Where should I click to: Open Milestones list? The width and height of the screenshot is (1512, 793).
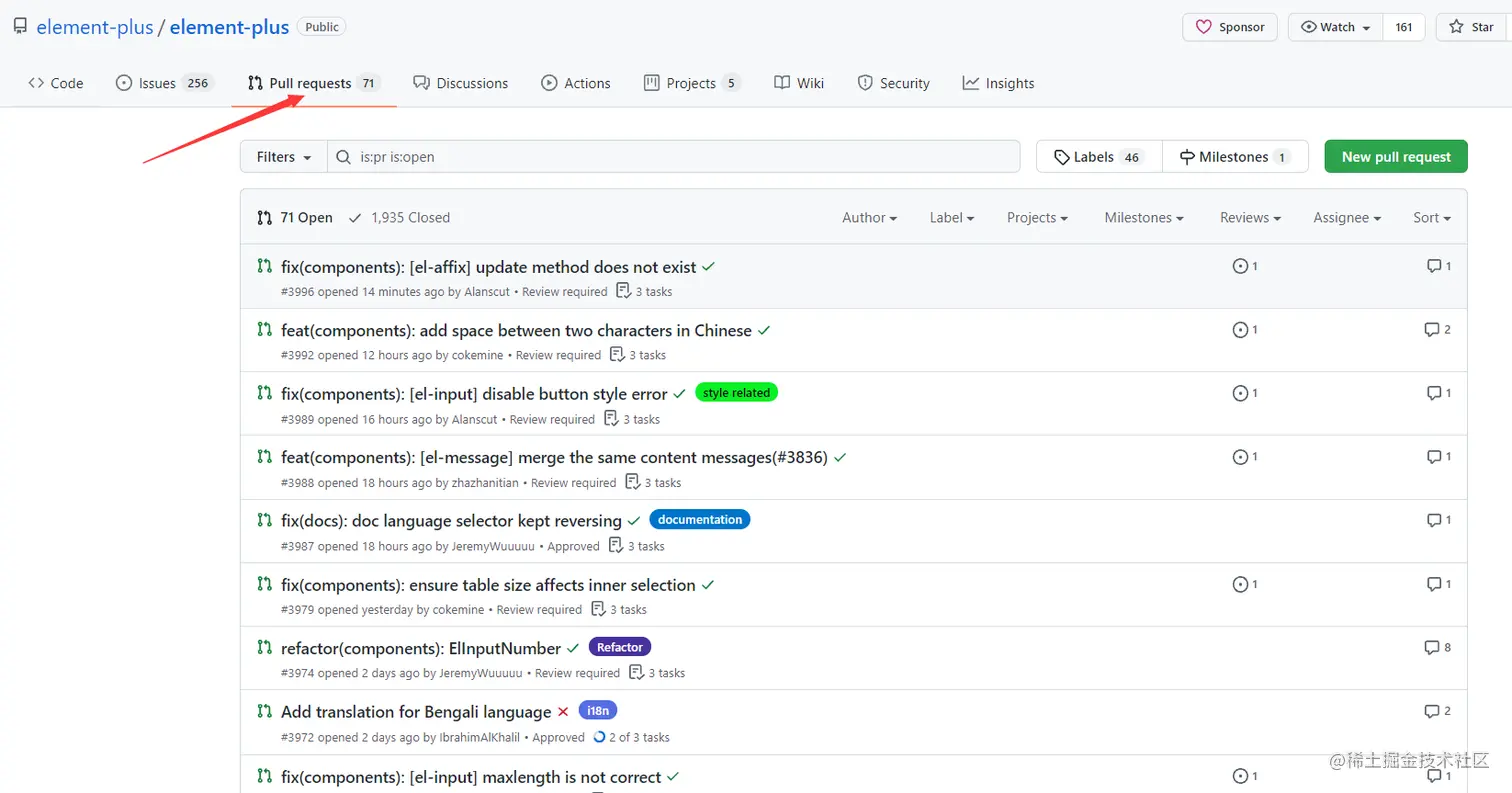click(x=1235, y=157)
